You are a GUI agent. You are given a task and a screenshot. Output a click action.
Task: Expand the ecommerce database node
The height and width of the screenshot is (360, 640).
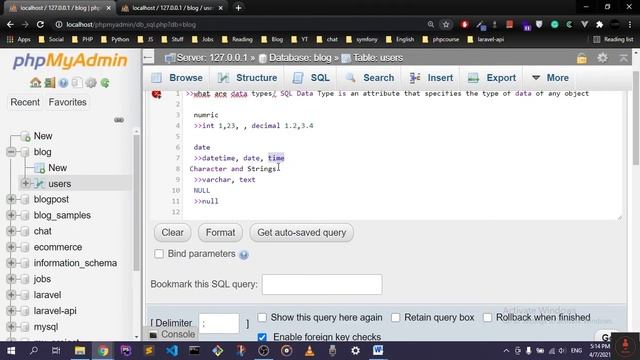click(x=11, y=247)
